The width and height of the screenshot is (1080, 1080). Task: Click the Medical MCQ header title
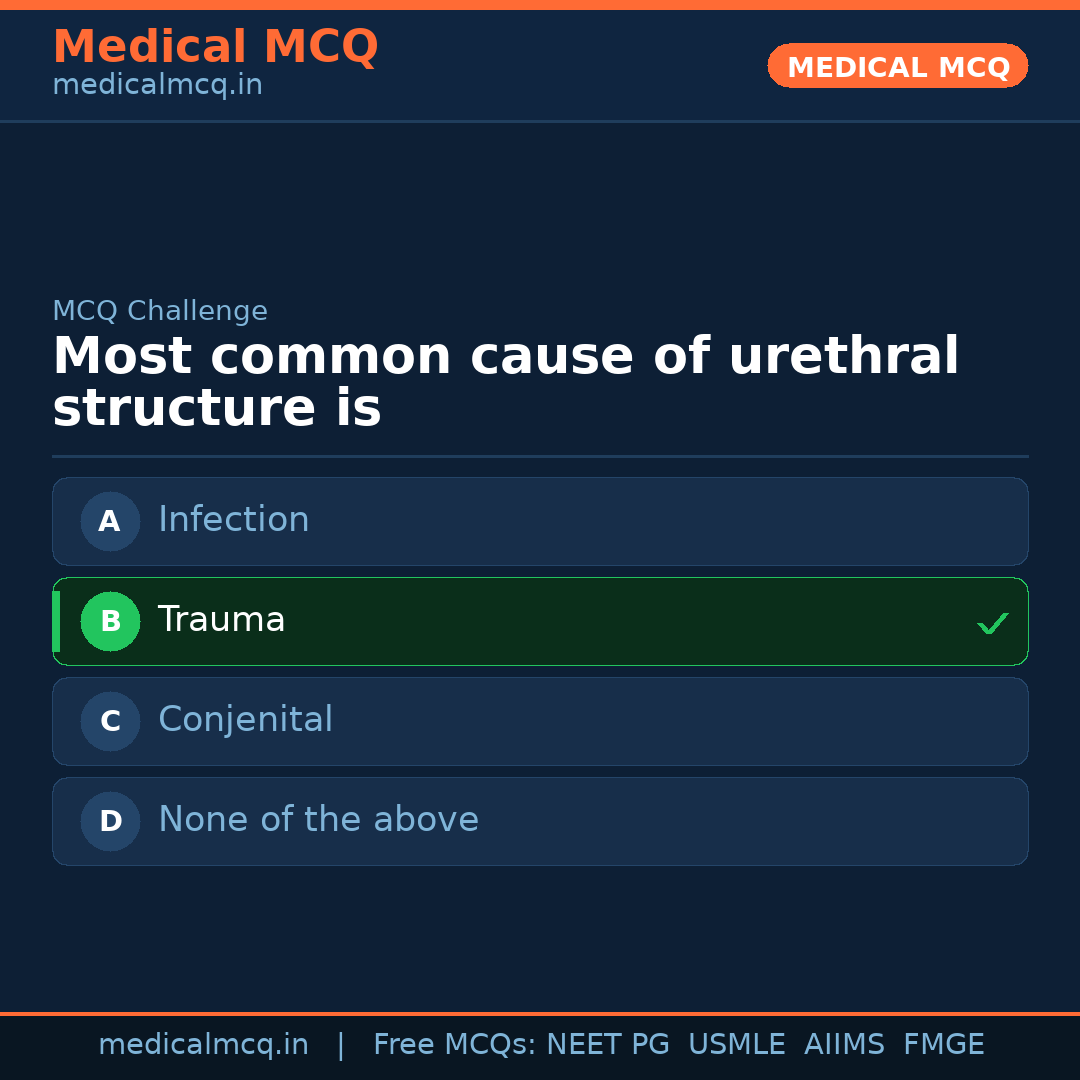215,47
